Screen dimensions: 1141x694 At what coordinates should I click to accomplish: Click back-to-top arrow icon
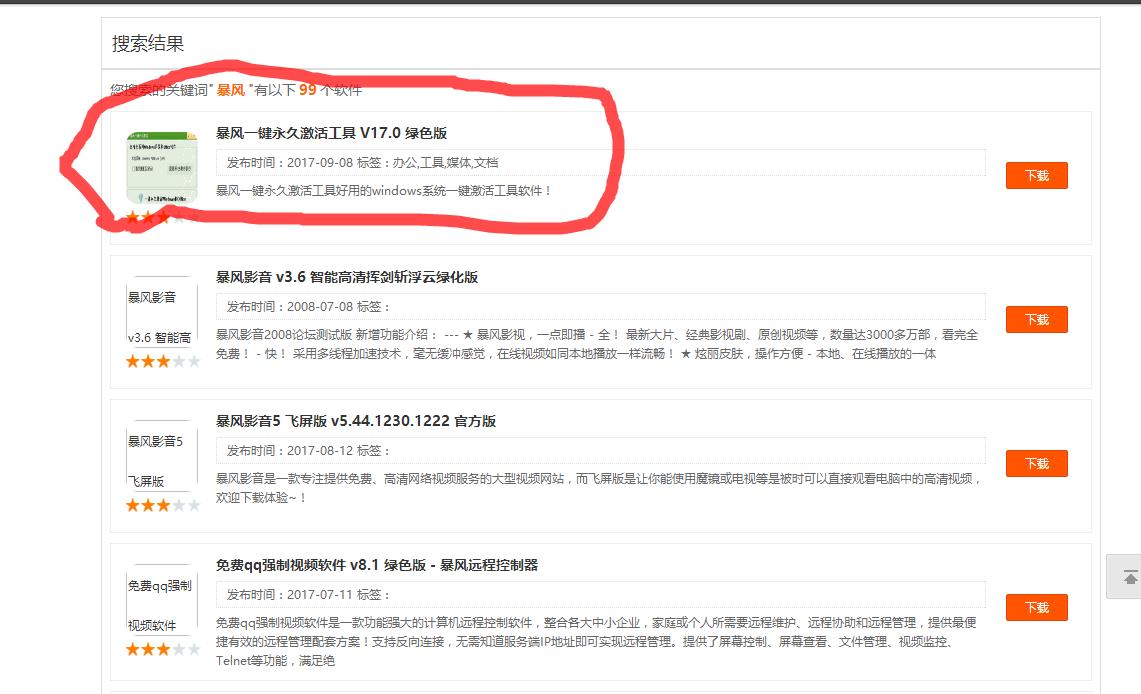[x=1130, y=578]
